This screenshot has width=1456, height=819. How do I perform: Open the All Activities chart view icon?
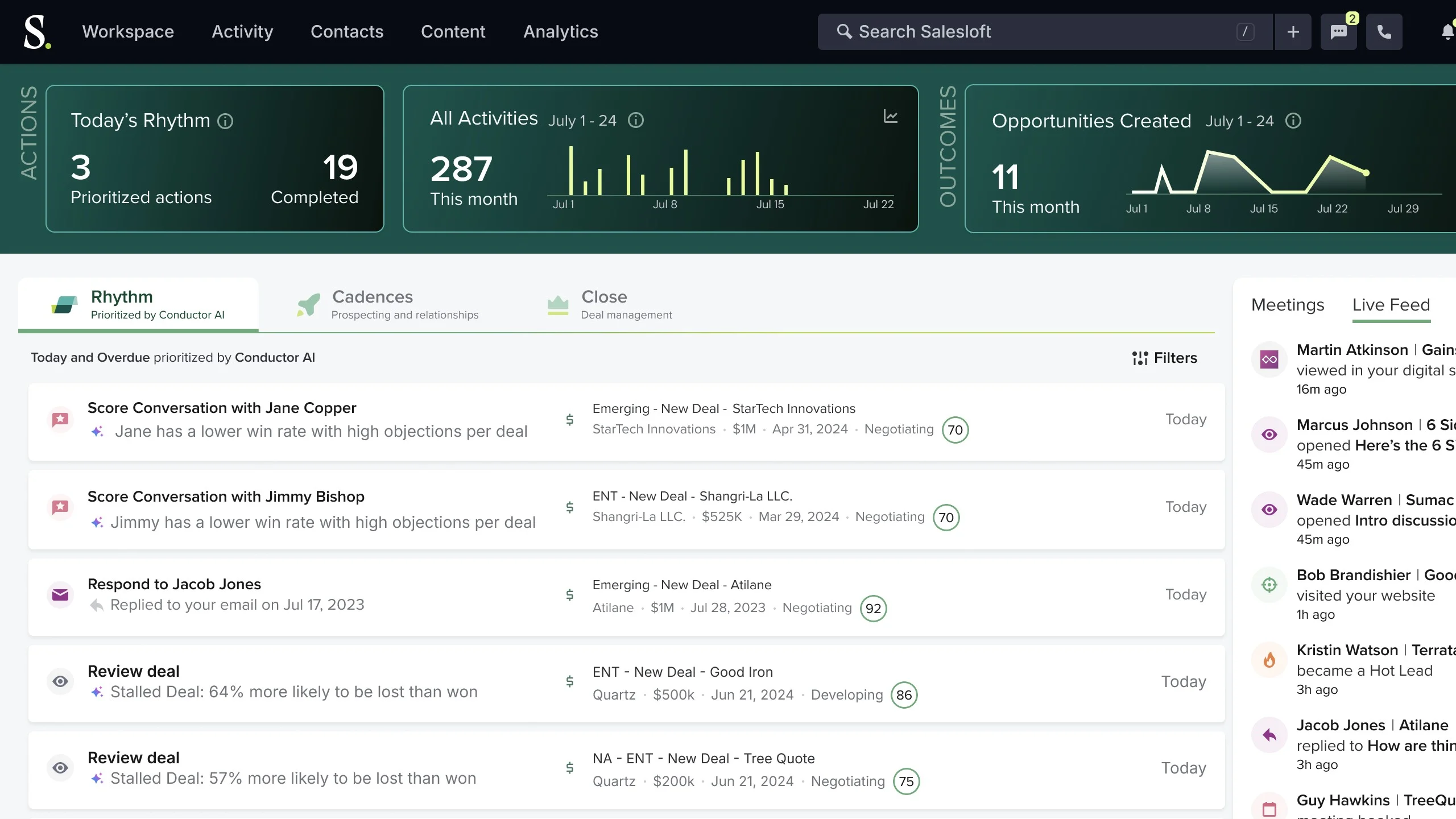[890, 117]
